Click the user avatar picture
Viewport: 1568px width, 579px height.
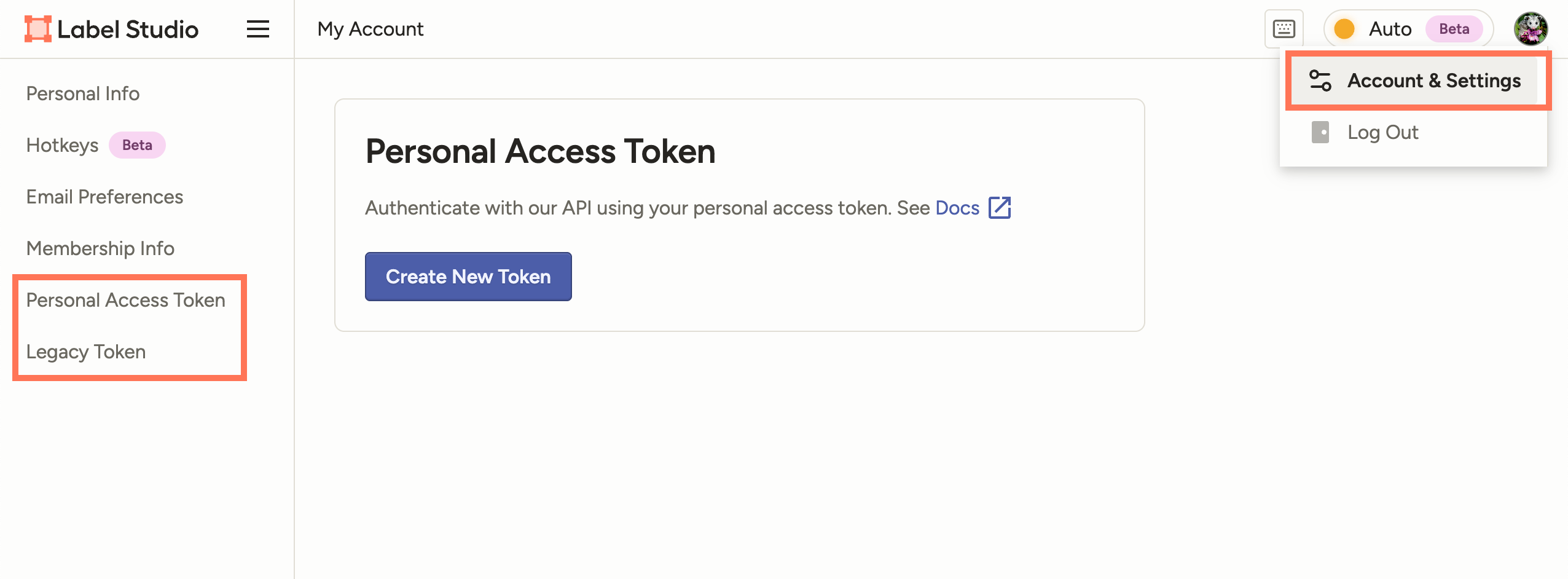click(x=1530, y=29)
